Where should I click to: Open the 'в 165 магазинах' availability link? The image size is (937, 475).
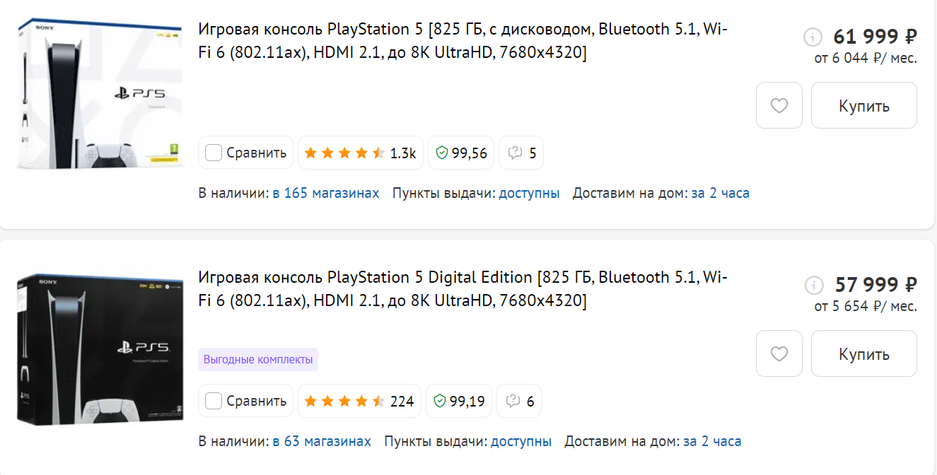(325, 193)
